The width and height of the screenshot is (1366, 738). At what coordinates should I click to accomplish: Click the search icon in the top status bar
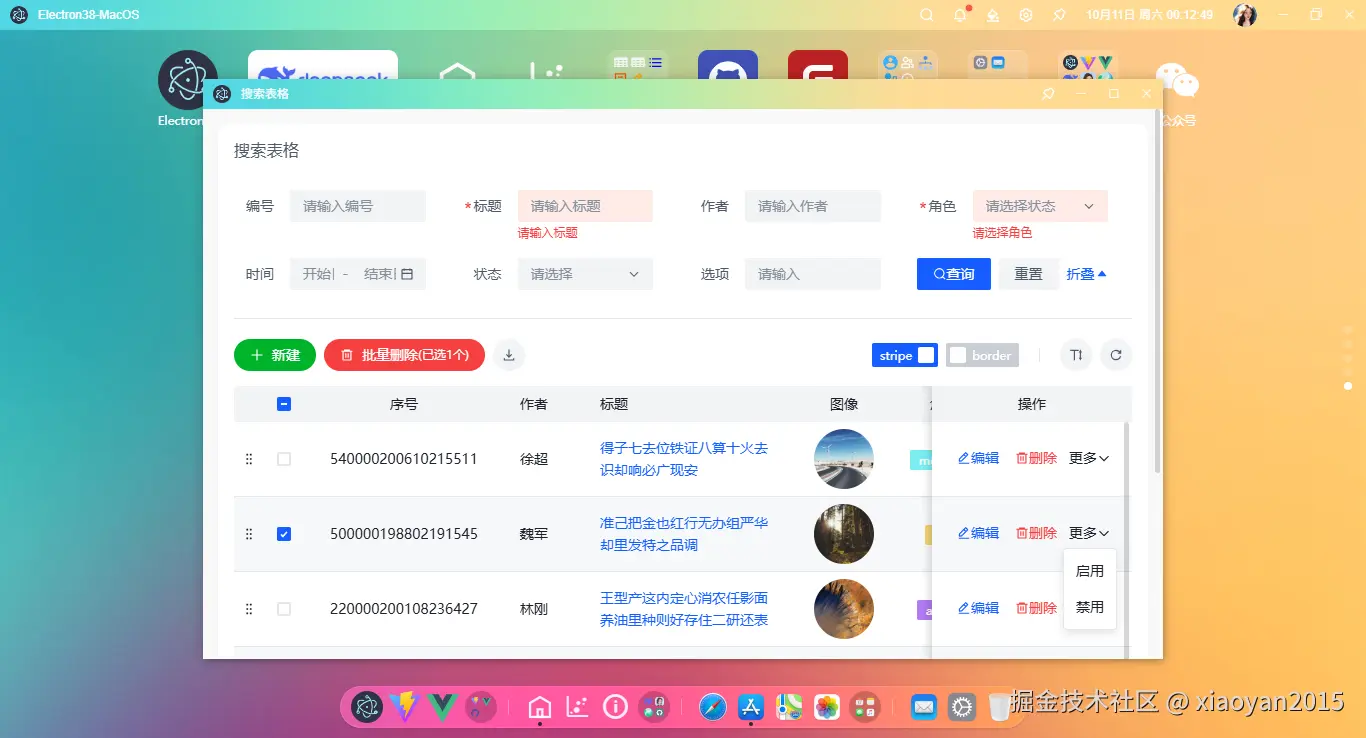click(925, 14)
